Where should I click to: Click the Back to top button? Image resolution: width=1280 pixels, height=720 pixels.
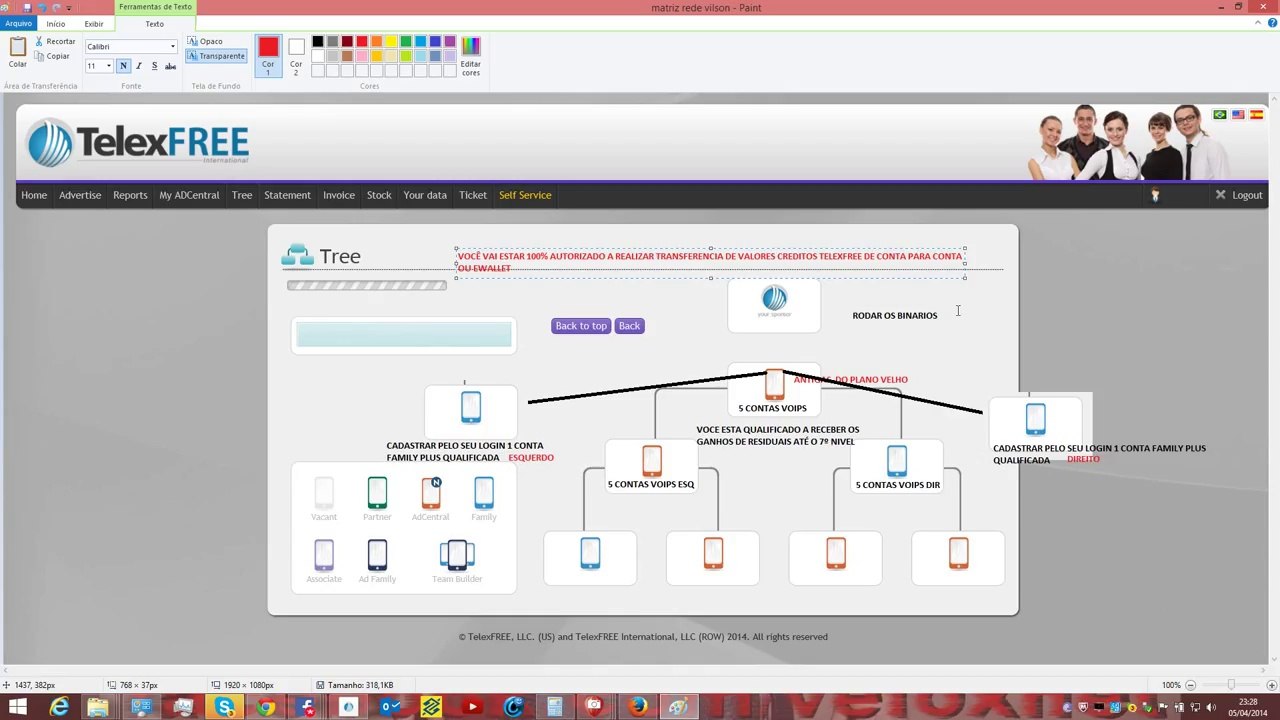(x=581, y=326)
